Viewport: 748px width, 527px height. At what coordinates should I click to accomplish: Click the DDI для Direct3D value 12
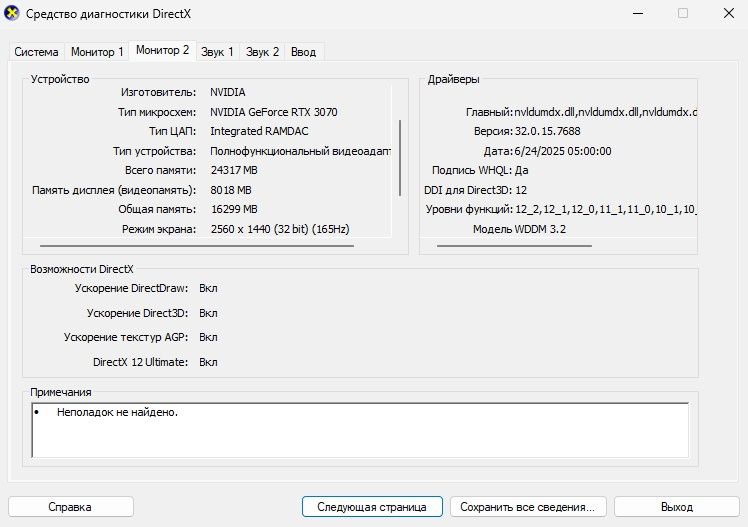521,190
